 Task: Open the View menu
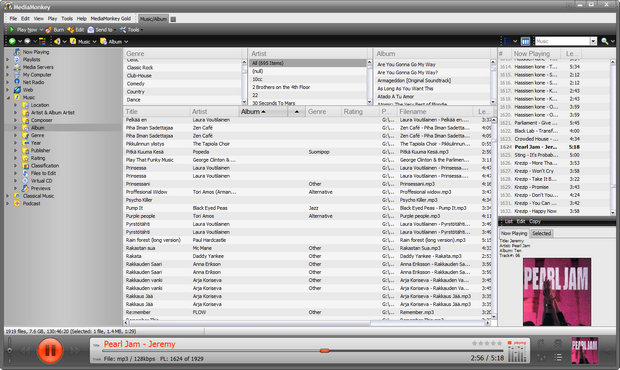click(39, 19)
